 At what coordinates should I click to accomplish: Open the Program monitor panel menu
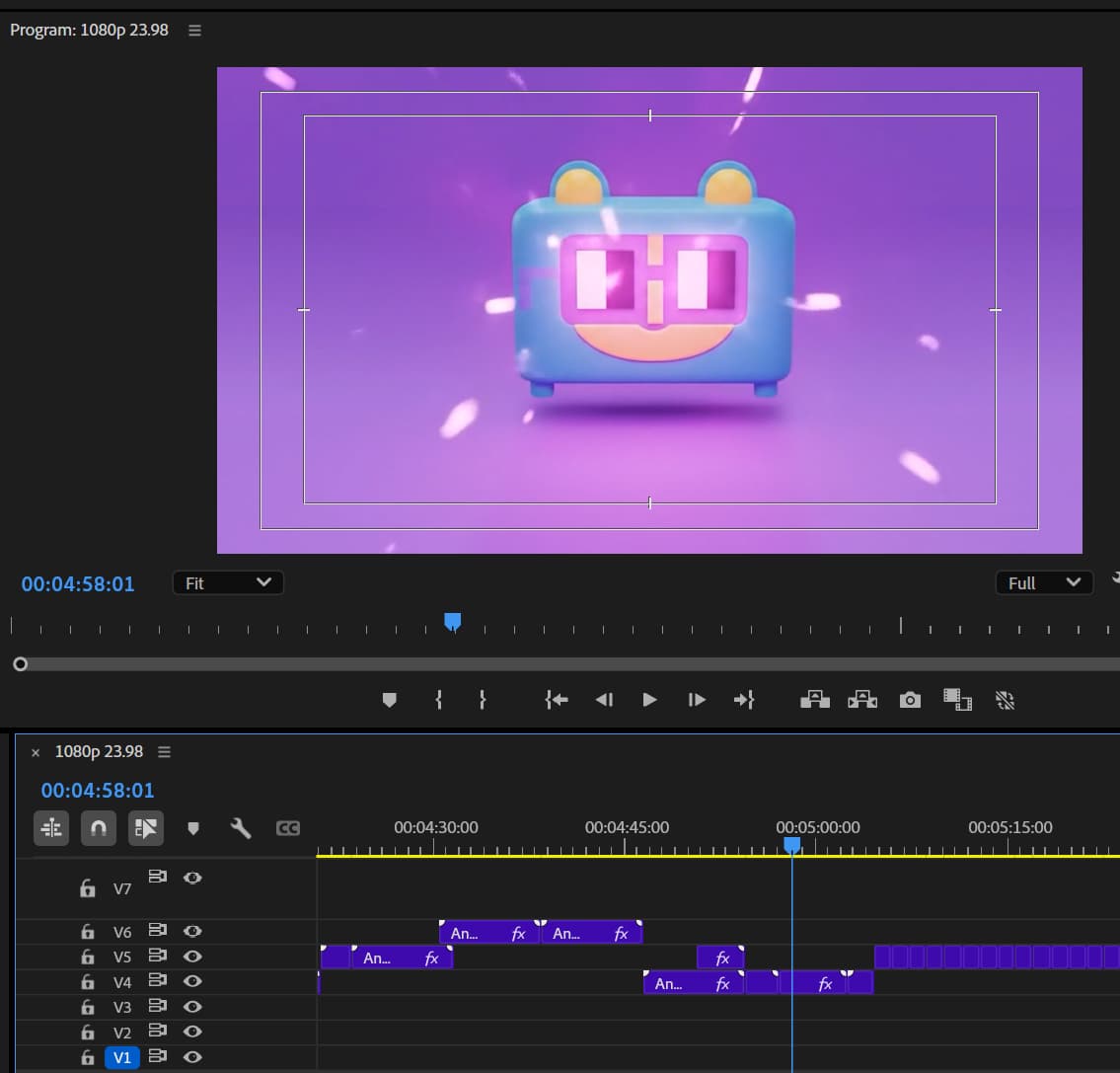[194, 31]
